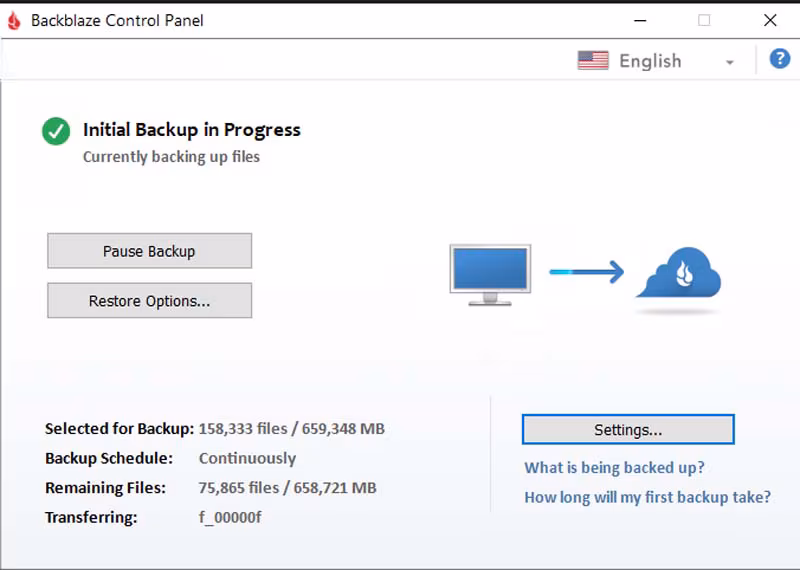
Task: Click the transferring file name f_00000f
Action: coord(230,517)
